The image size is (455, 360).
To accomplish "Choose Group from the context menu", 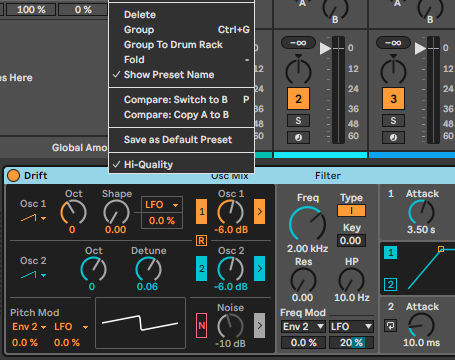I will tap(182, 30).
